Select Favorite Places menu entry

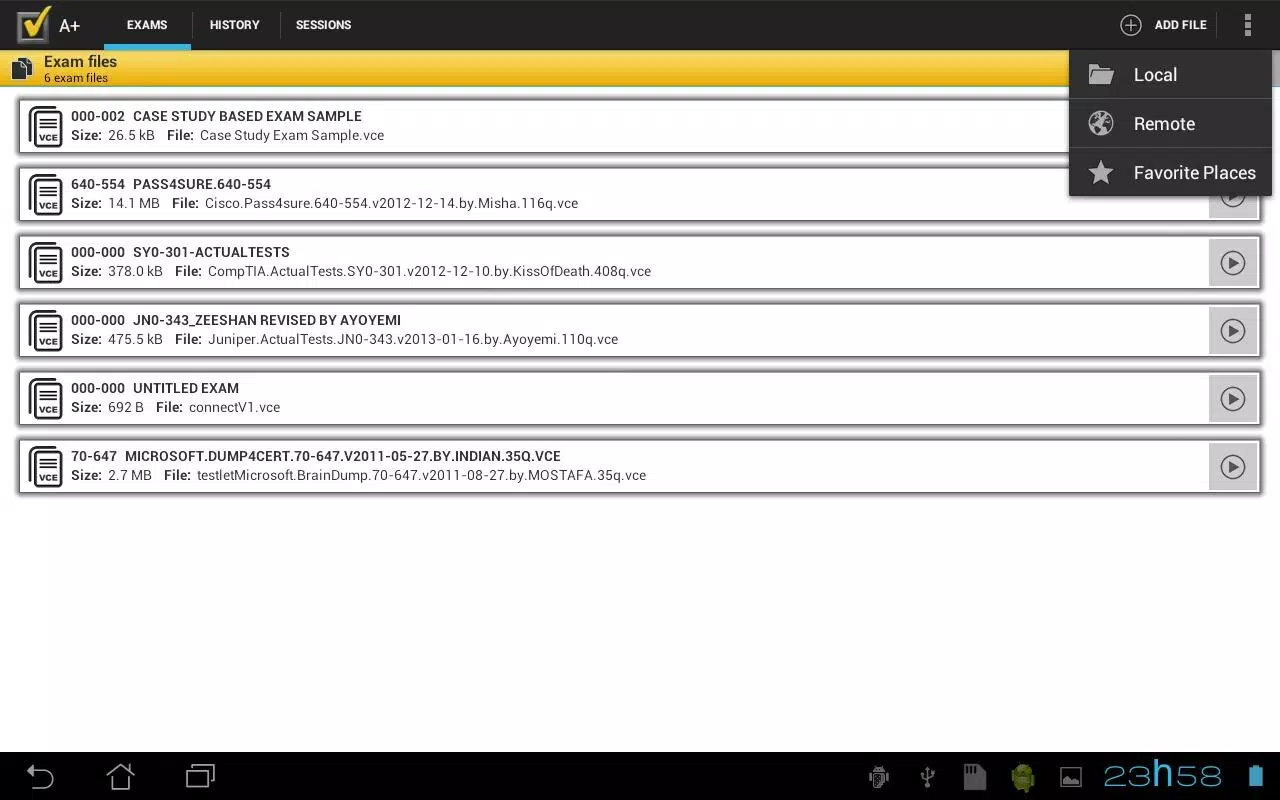pyautogui.click(x=1170, y=173)
